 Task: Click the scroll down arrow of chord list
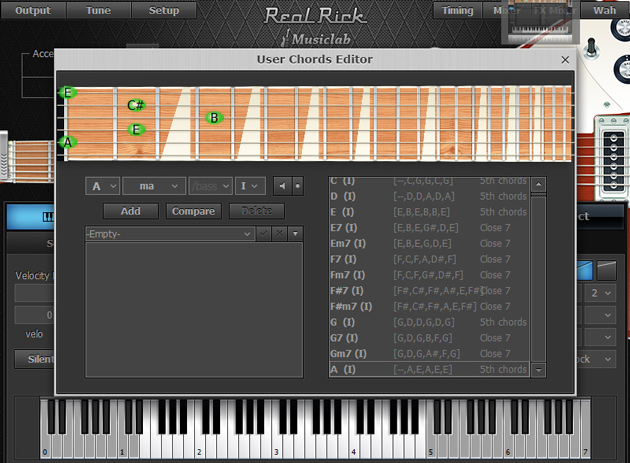[538, 370]
